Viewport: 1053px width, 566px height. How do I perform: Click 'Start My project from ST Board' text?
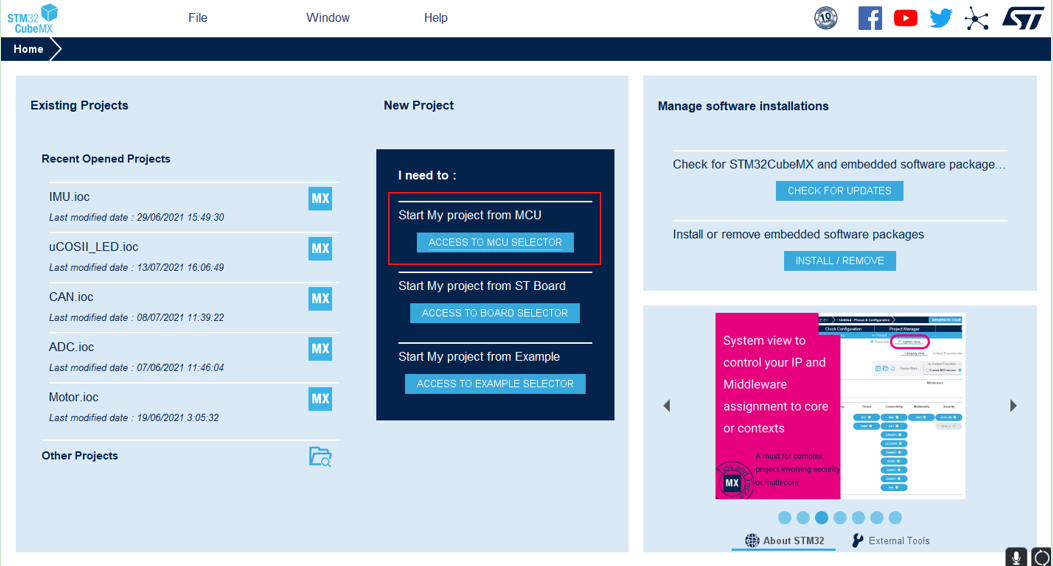tap(482, 286)
